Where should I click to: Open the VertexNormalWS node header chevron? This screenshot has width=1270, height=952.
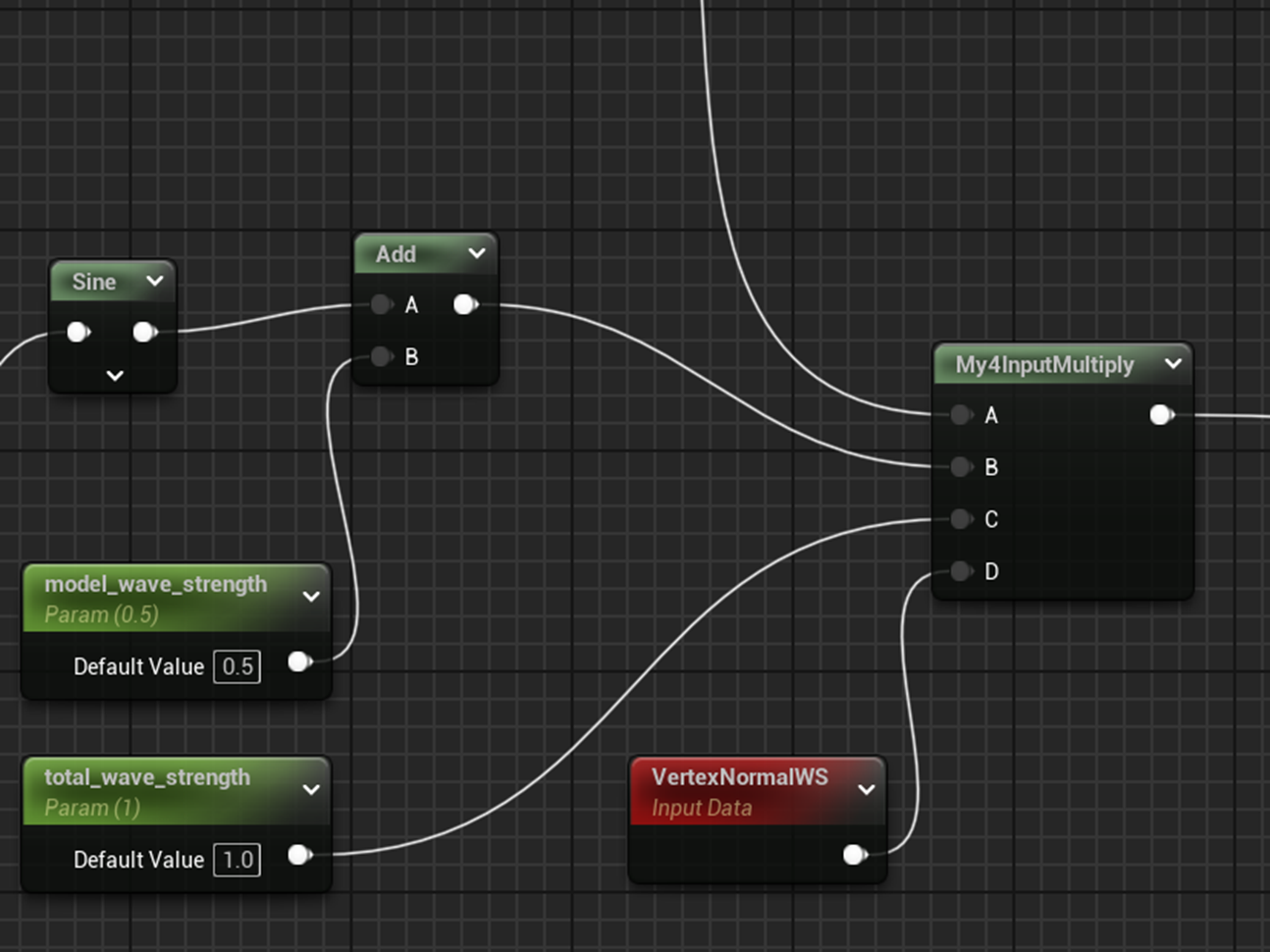point(867,790)
